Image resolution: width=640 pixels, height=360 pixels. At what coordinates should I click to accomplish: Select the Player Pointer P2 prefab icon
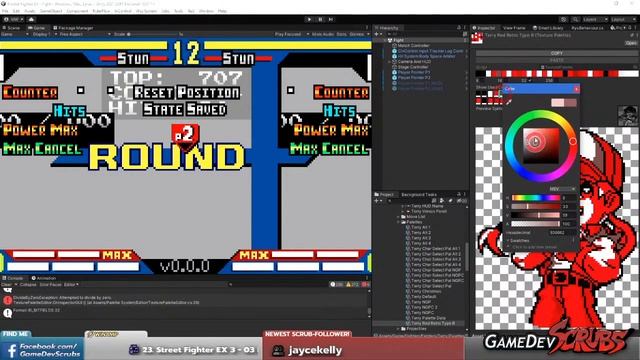click(394, 78)
